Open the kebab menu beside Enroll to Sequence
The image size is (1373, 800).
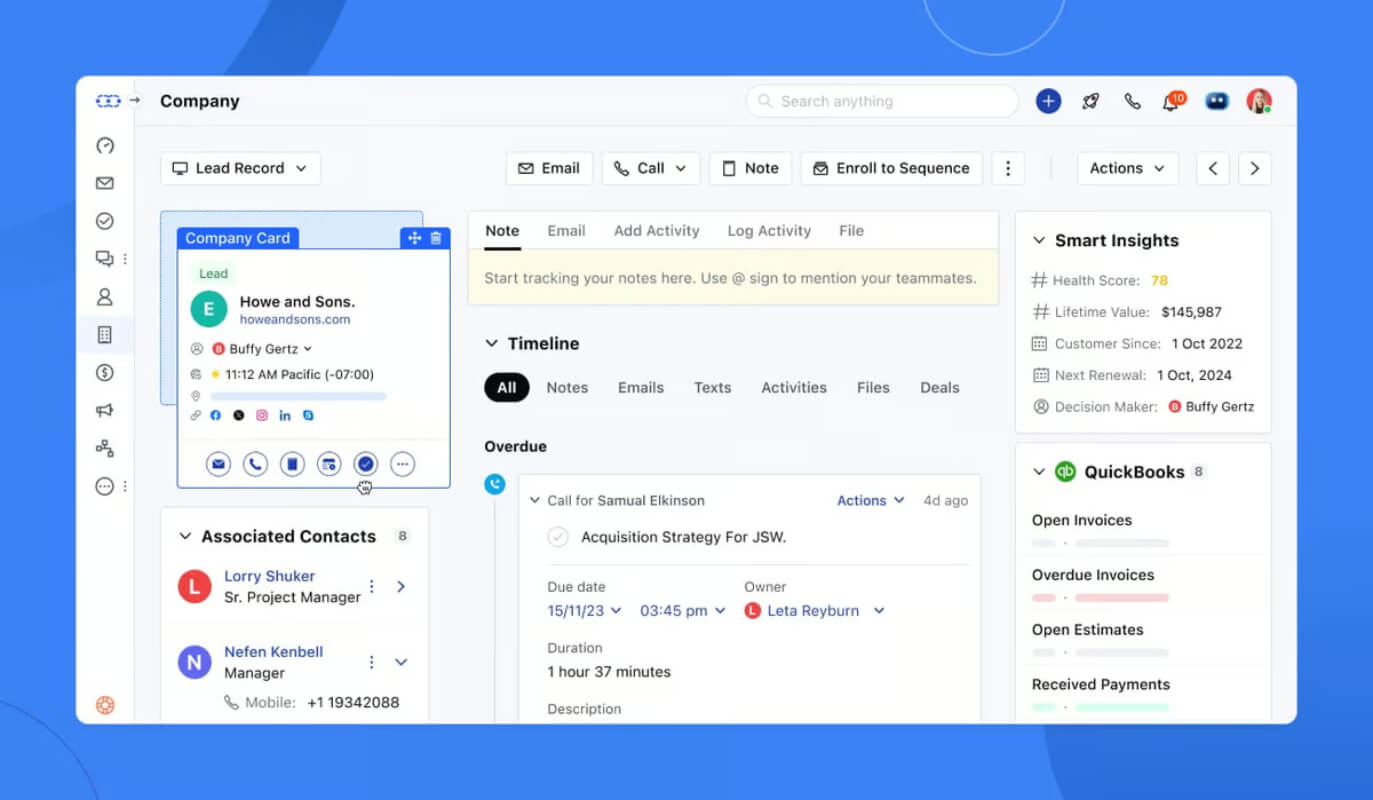pyautogui.click(x=1008, y=168)
